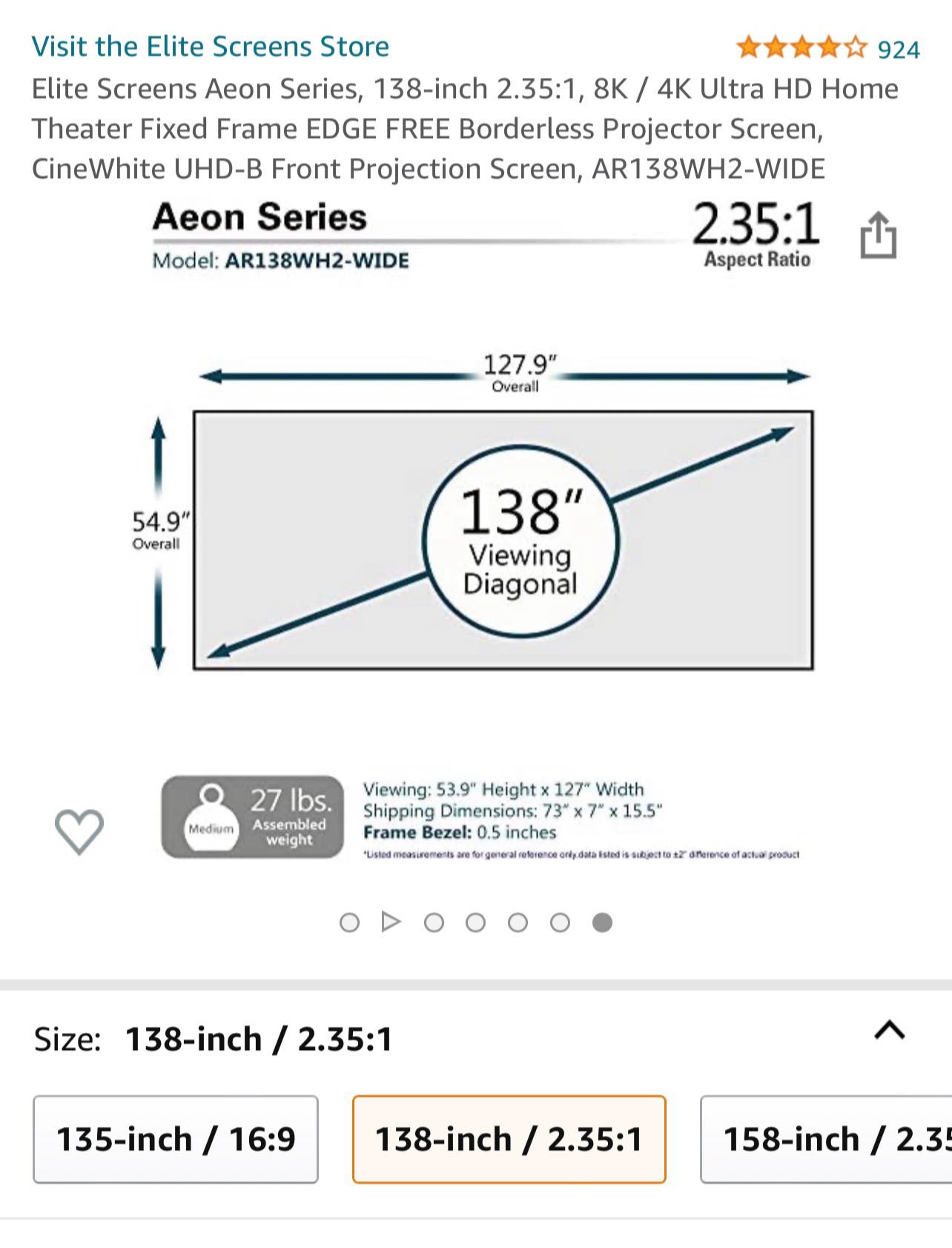Visit the Elite Screens Store link
The width and height of the screenshot is (952, 1248).
pyautogui.click(x=211, y=47)
